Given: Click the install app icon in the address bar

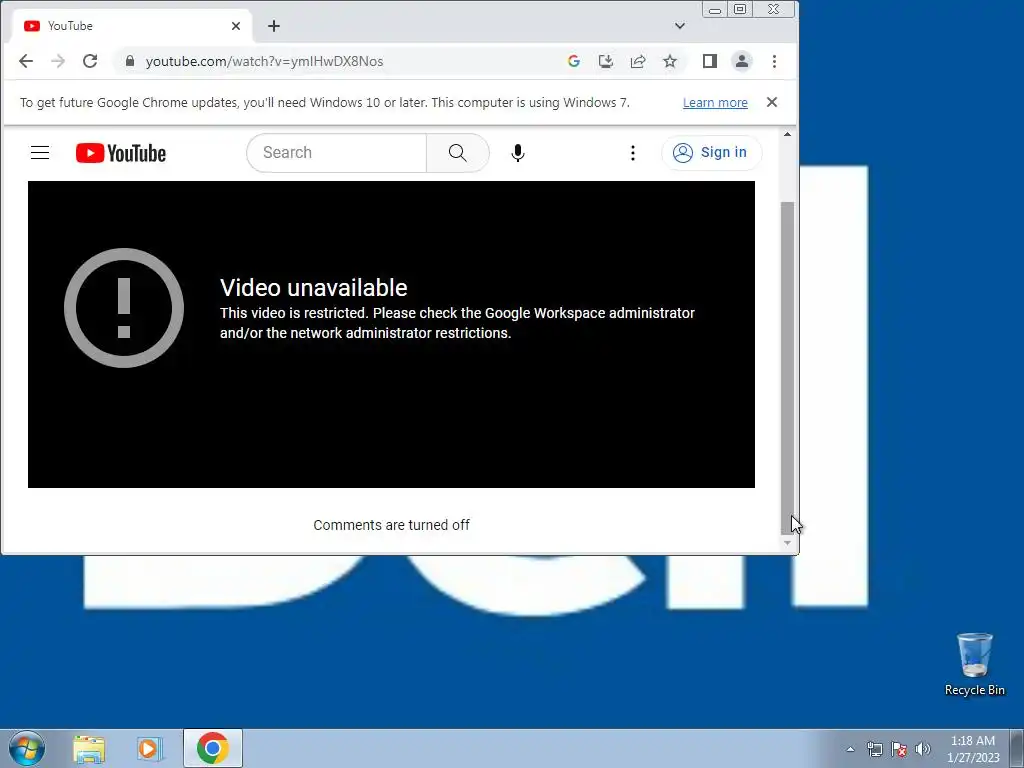Looking at the screenshot, I should click(606, 61).
